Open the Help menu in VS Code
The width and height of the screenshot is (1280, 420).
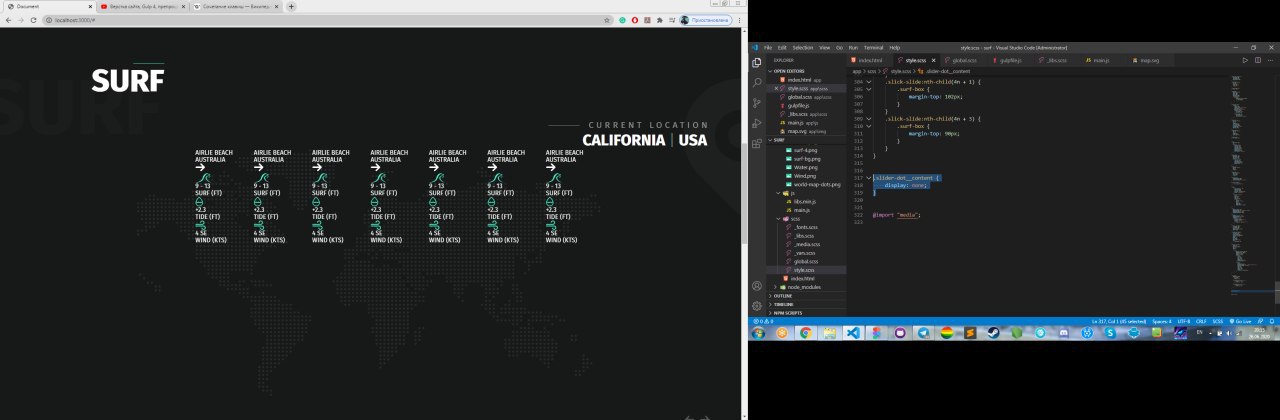point(894,47)
